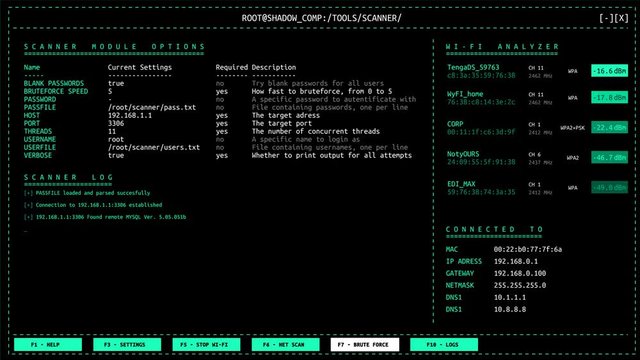Click the MAC value 00:22:b0:77:7f:6a
The height and width of the screenshot is (360, 640).
(528, 249)
